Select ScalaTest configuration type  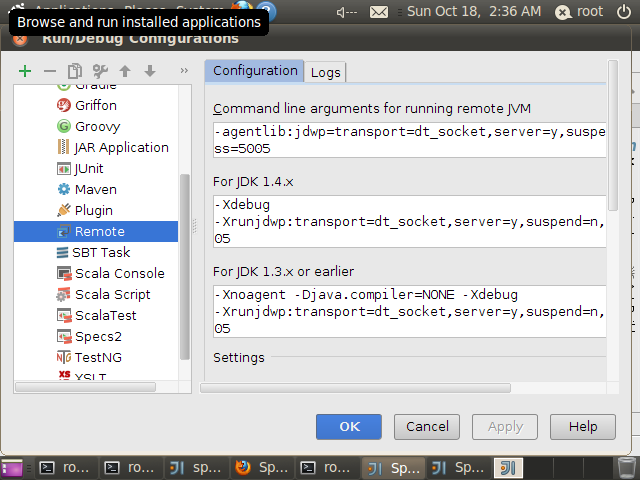96,316
